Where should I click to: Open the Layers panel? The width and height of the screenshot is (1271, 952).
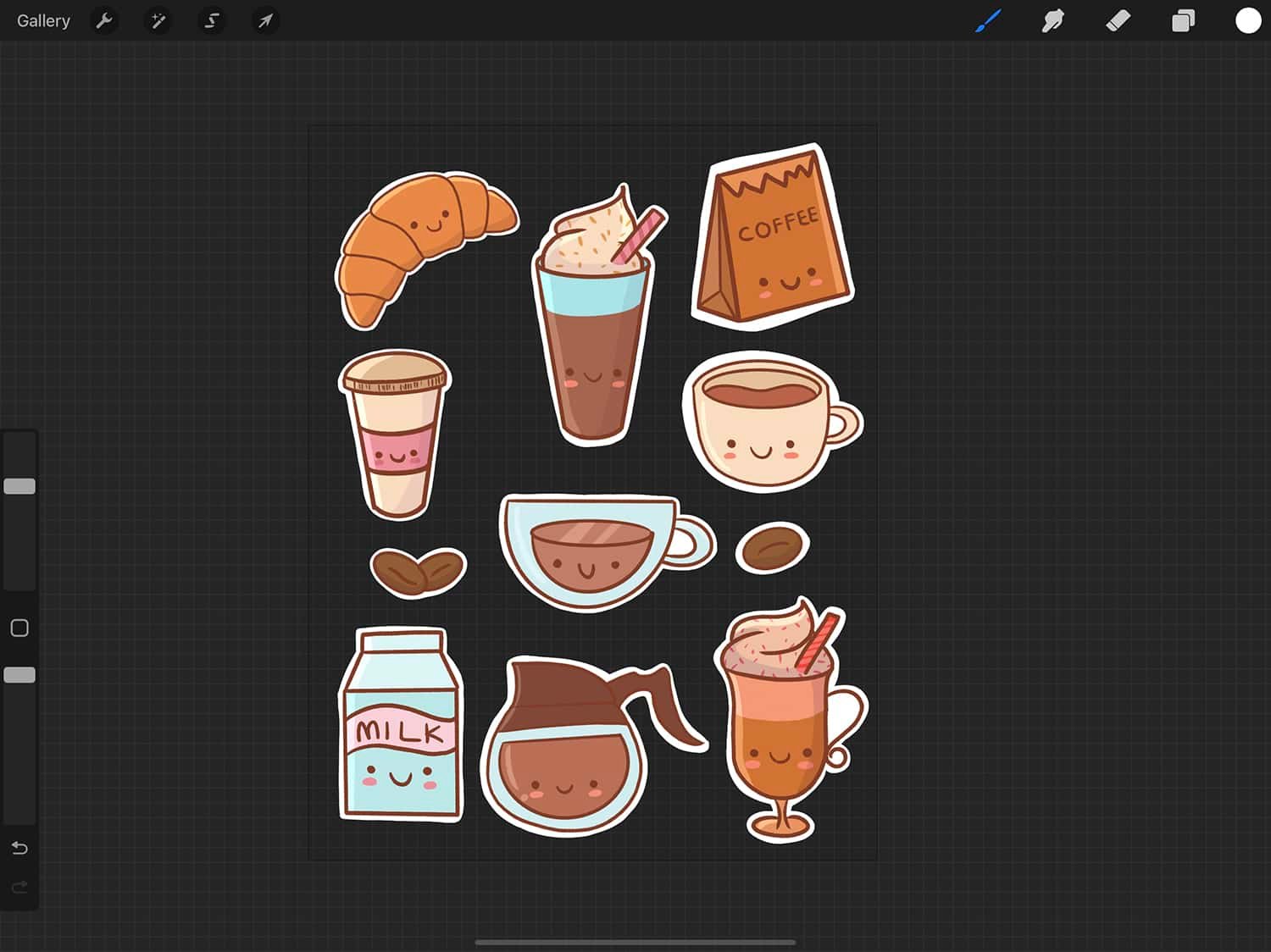coord(1183,20)
